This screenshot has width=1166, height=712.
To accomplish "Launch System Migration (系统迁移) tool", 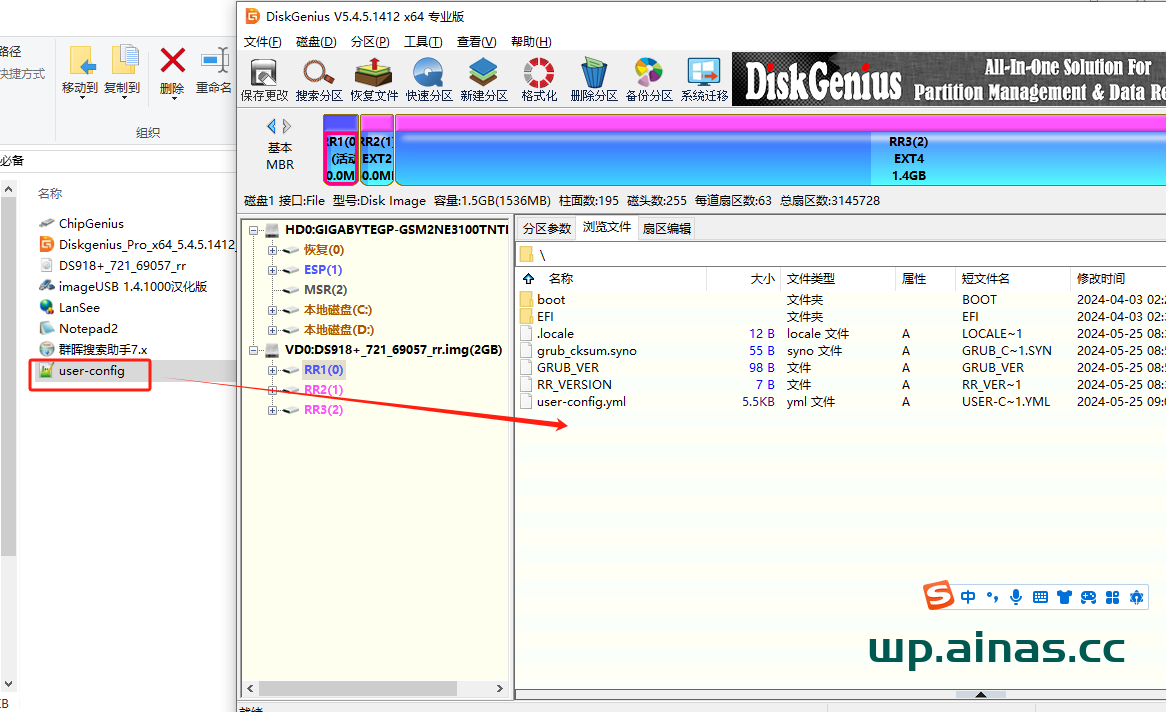I will tap(704, 80).
